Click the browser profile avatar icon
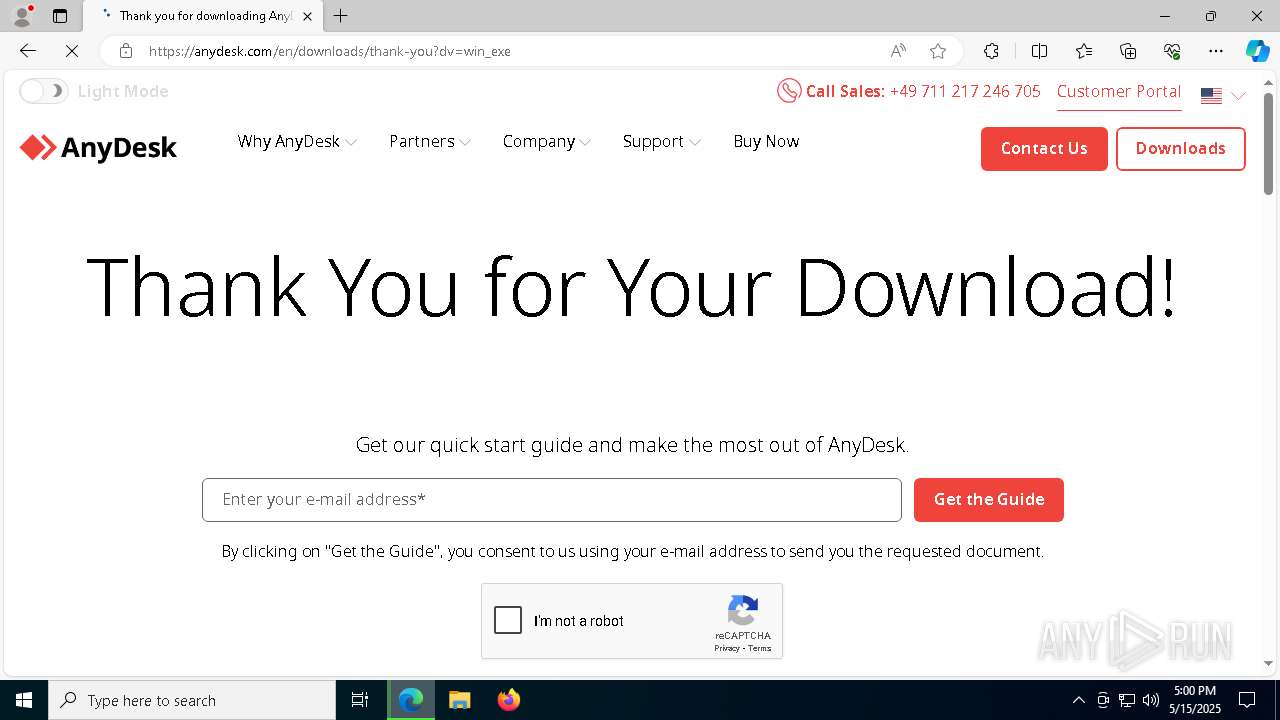 tap(21, 15)
